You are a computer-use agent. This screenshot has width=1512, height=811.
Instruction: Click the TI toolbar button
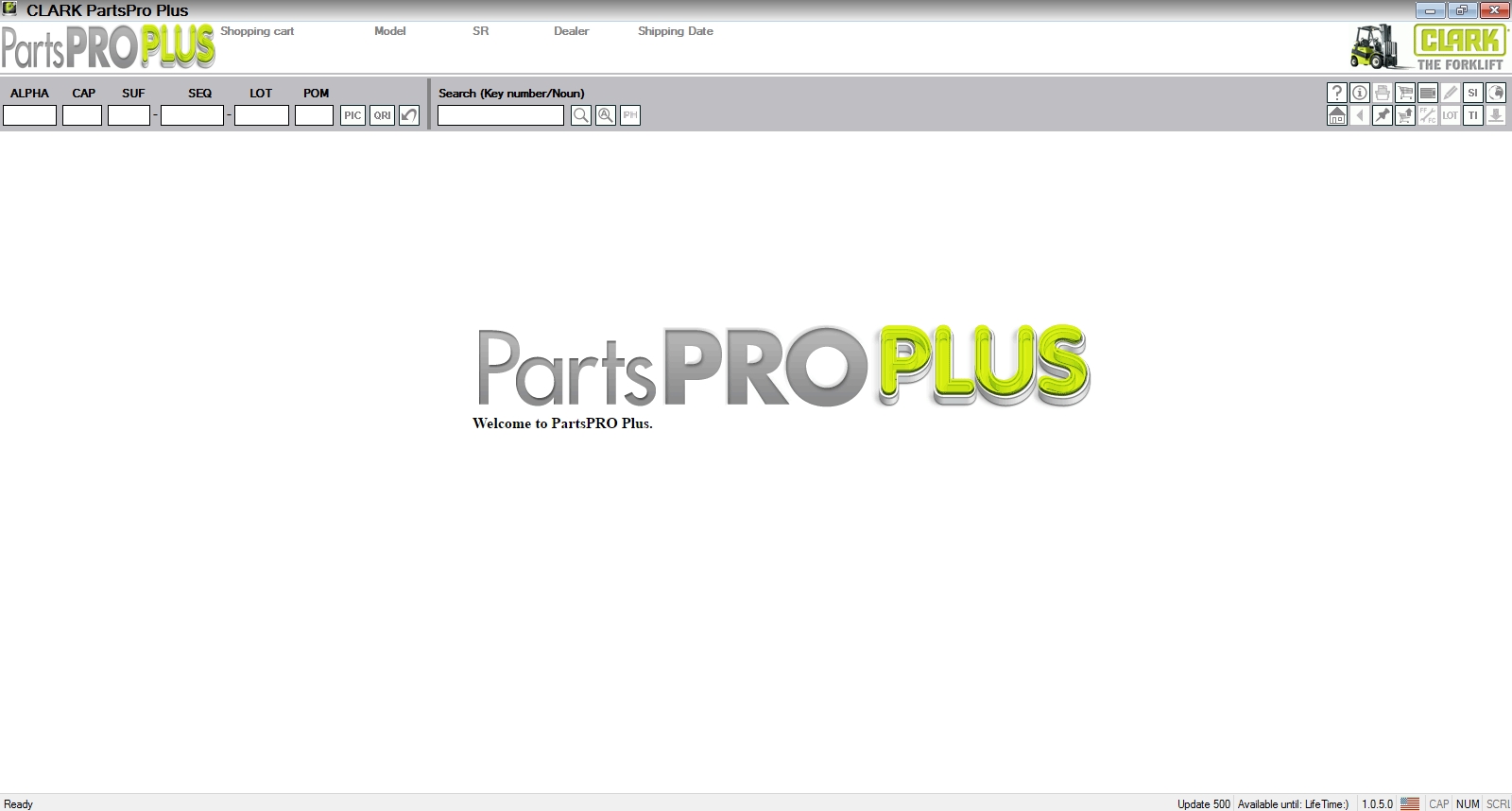[x=1473, y=115]
